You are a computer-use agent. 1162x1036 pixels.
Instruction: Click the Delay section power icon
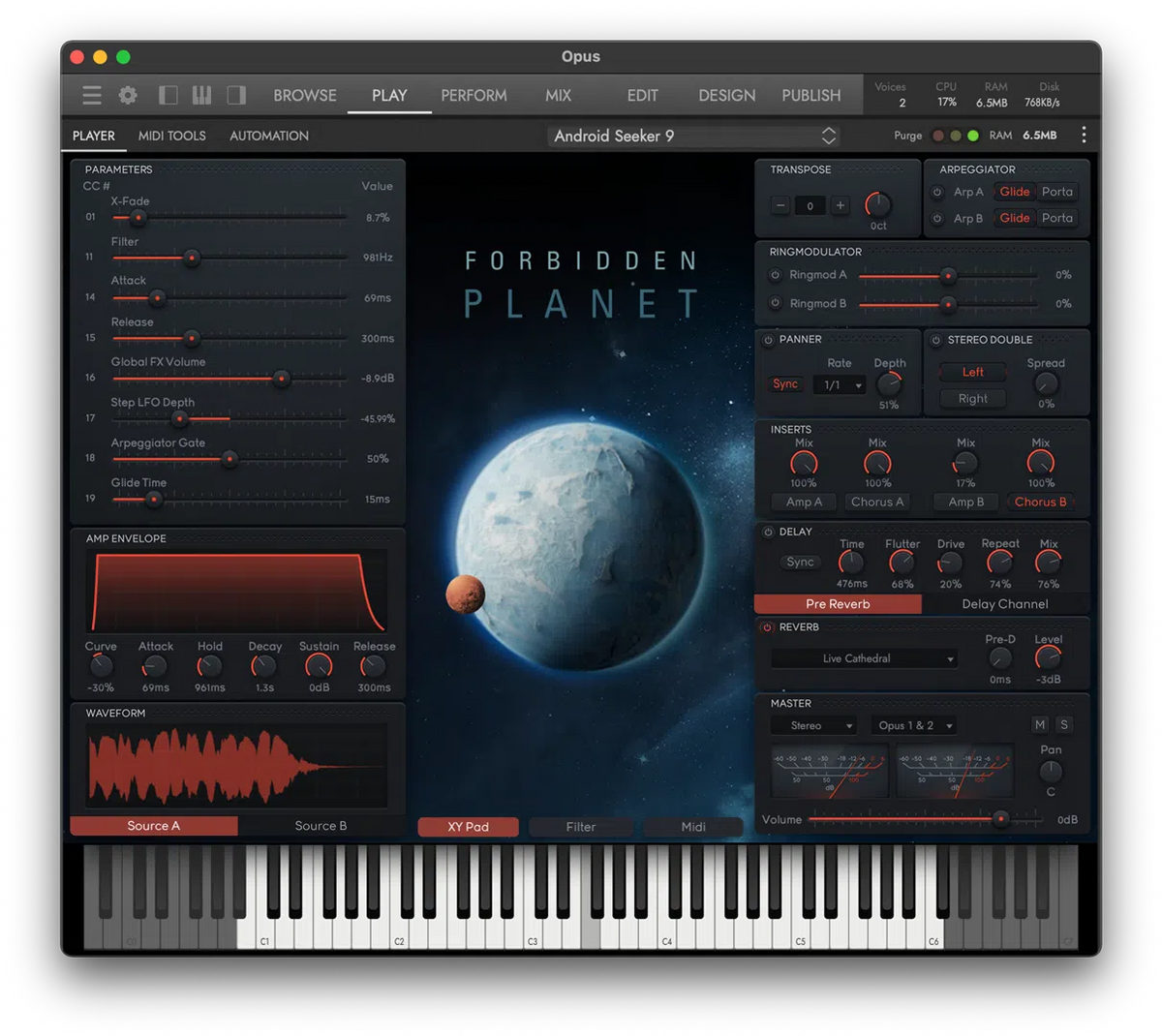coord(768,532)
